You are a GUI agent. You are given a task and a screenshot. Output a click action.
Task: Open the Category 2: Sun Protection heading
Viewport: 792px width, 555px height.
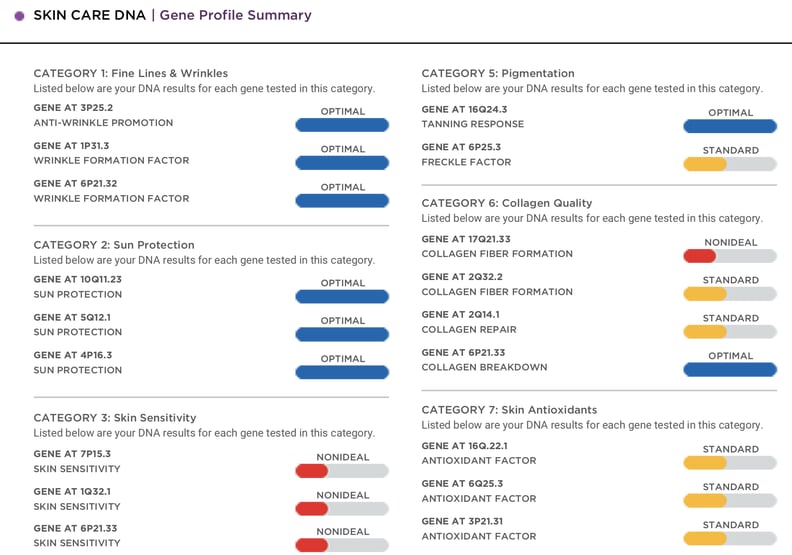pos(114,245)
